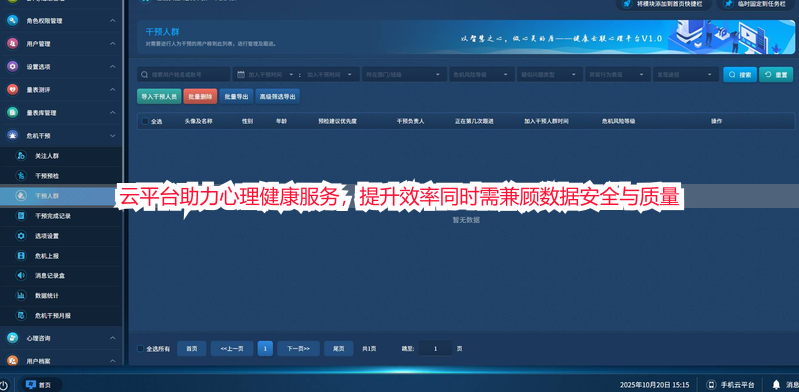Open the 危机风险等级 filter dropdown
The width and height of the screenshot is (799, 392).
click(482, 74)
